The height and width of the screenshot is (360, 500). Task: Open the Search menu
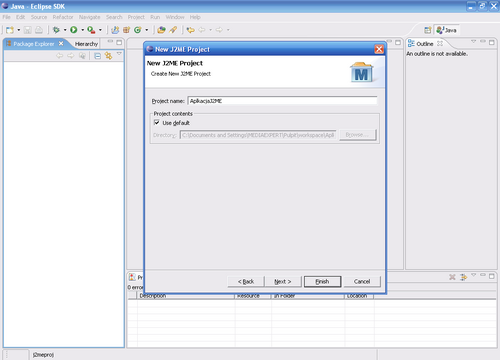click(114, 17)
